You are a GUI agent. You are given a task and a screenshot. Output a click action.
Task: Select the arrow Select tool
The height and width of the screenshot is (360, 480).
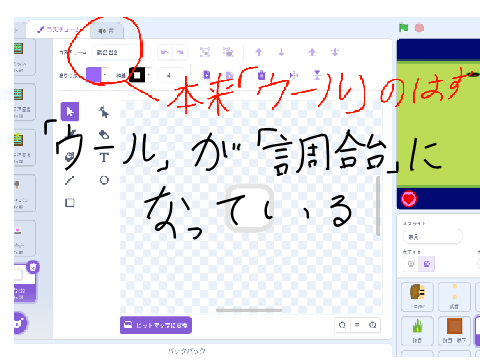(x=70, y=111)
